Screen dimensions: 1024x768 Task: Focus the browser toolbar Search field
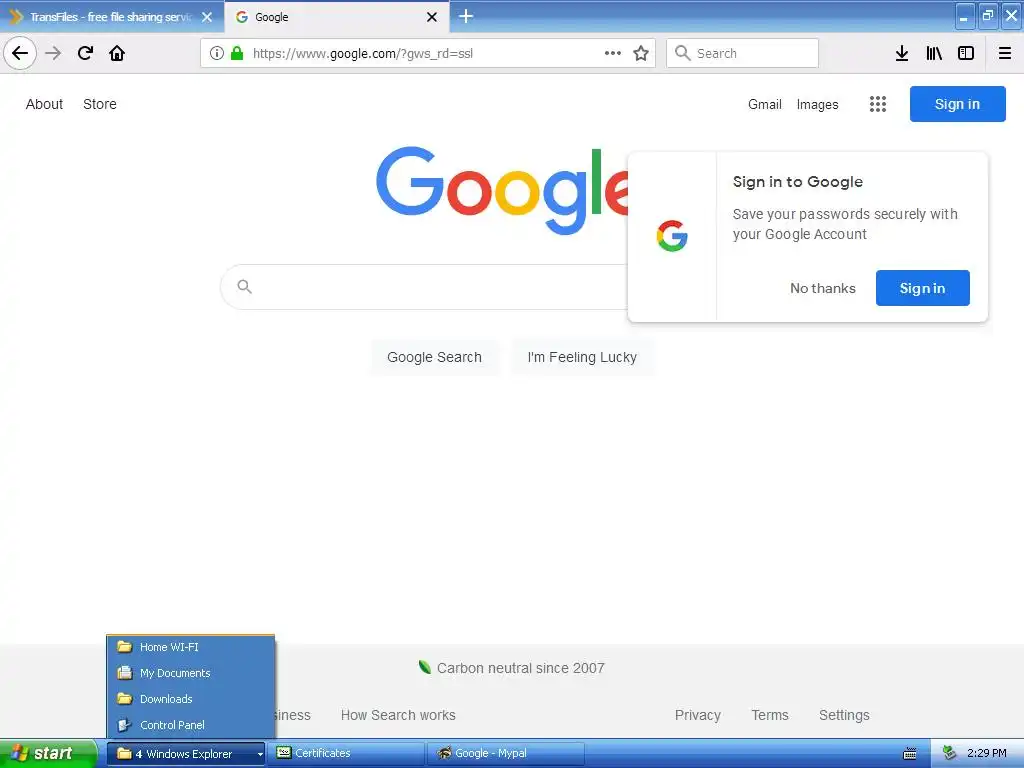(x=743, y=53)
